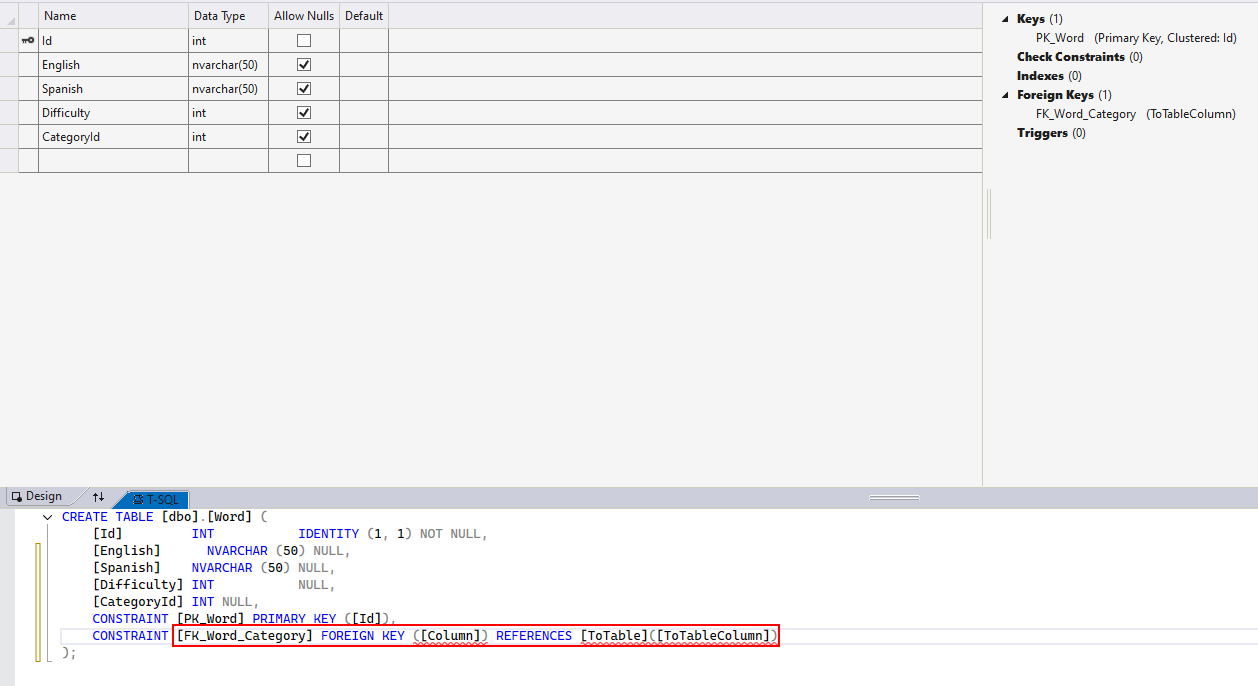Click the Check Constraints heading
This screenshot has width=1258, height=686.
coord(1070,57)
